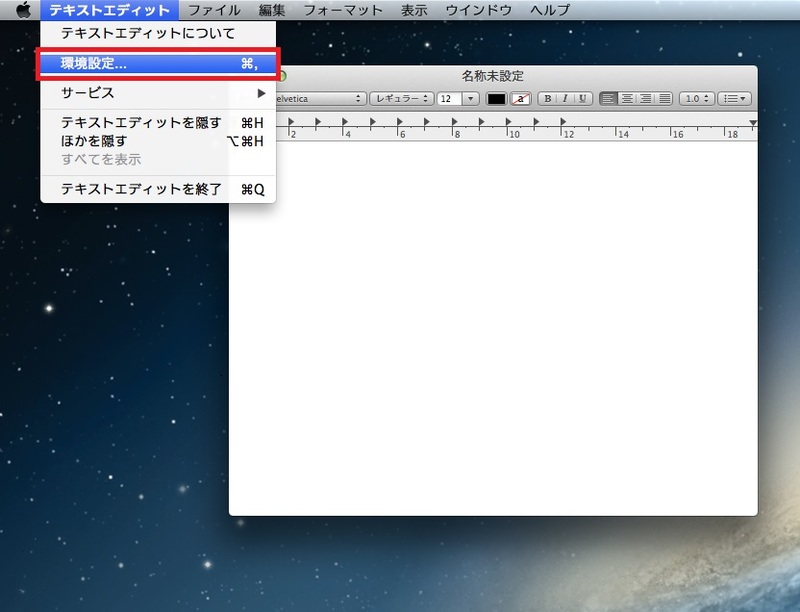Choose ほかを隠す menu item

tap(158, 141)
